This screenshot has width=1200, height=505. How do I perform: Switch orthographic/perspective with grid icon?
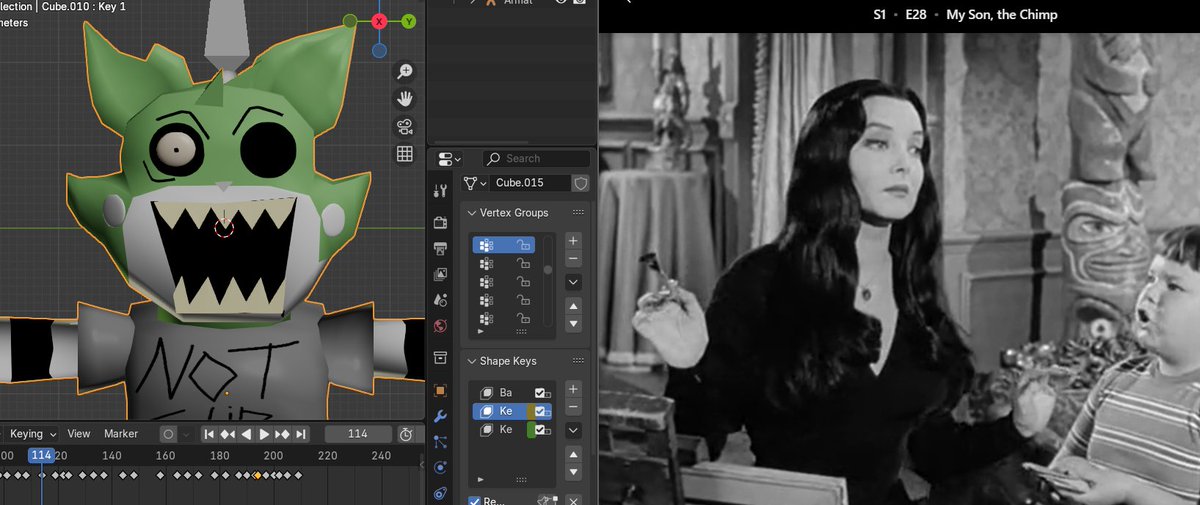[405, 153]
